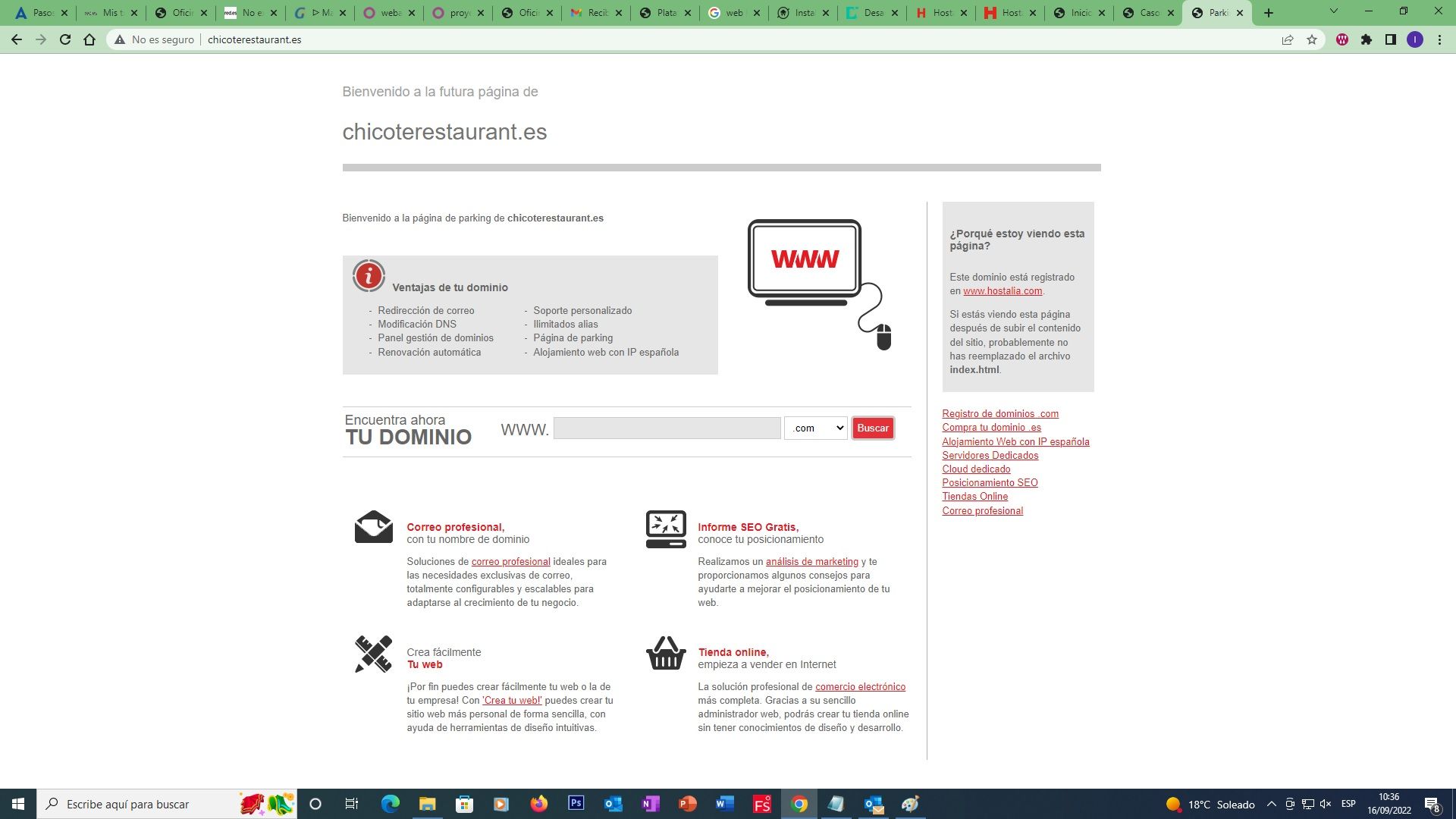1456x819 pixels.
Task: Follow the 'Servidores Dedicados' link
Action: click(990, 456)
